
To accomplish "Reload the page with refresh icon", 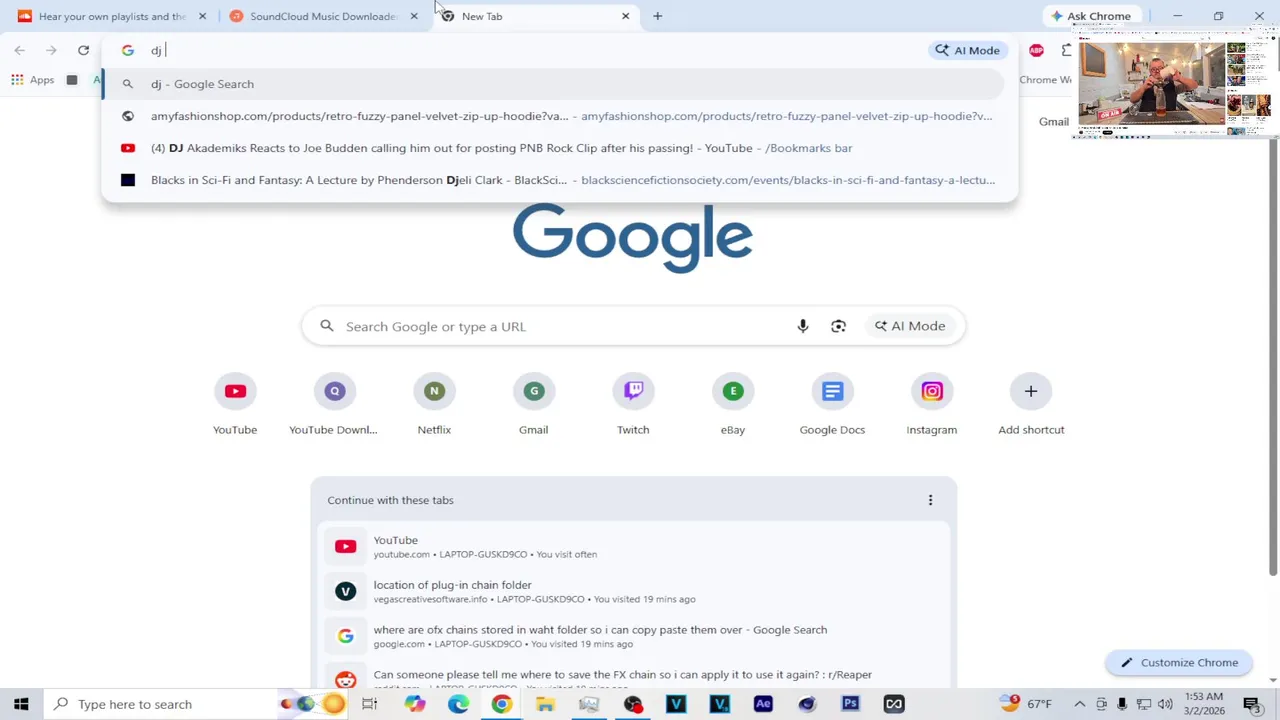I will pos(83,50).
